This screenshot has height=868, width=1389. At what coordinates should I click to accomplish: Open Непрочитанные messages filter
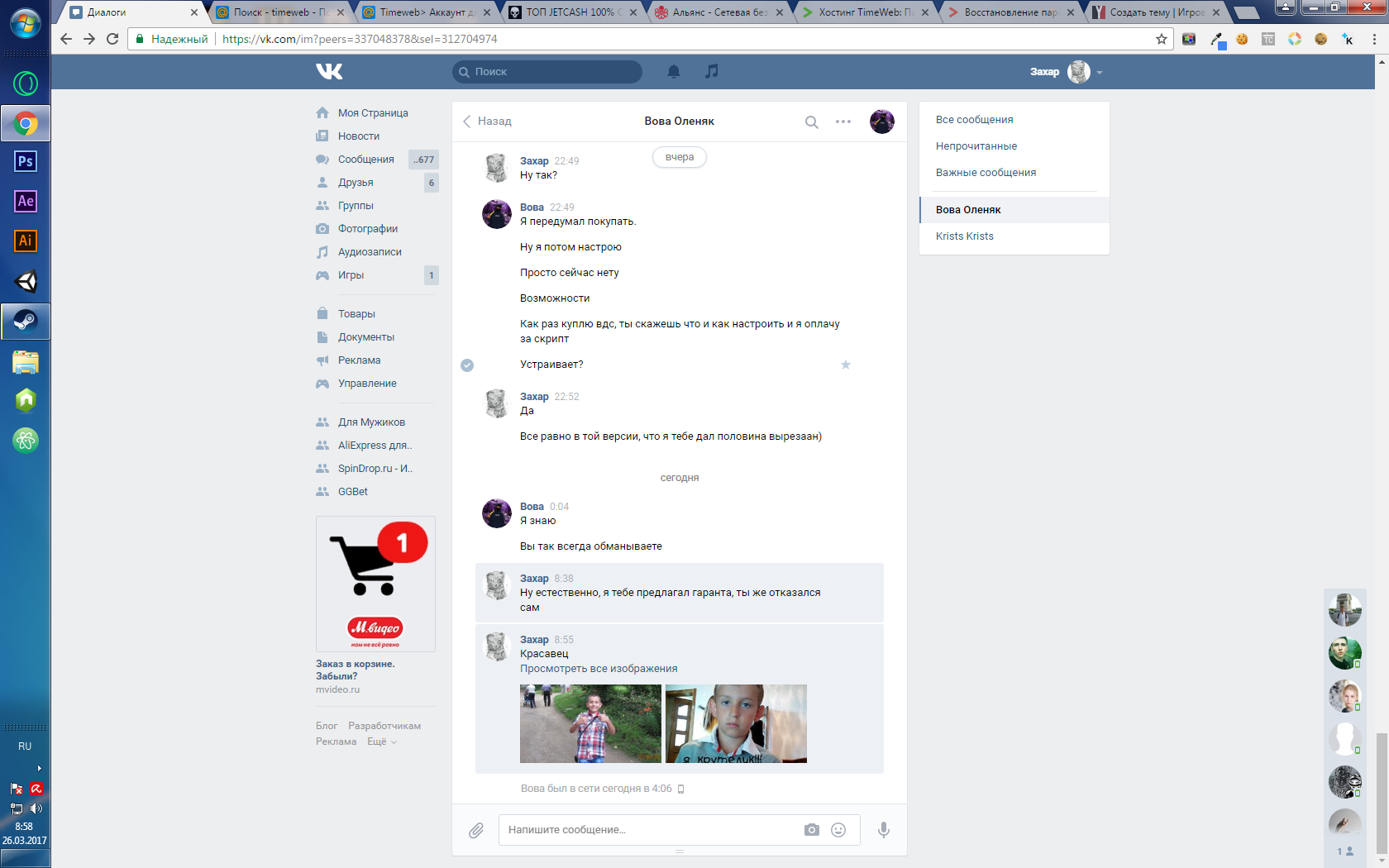tap(976, 146)
